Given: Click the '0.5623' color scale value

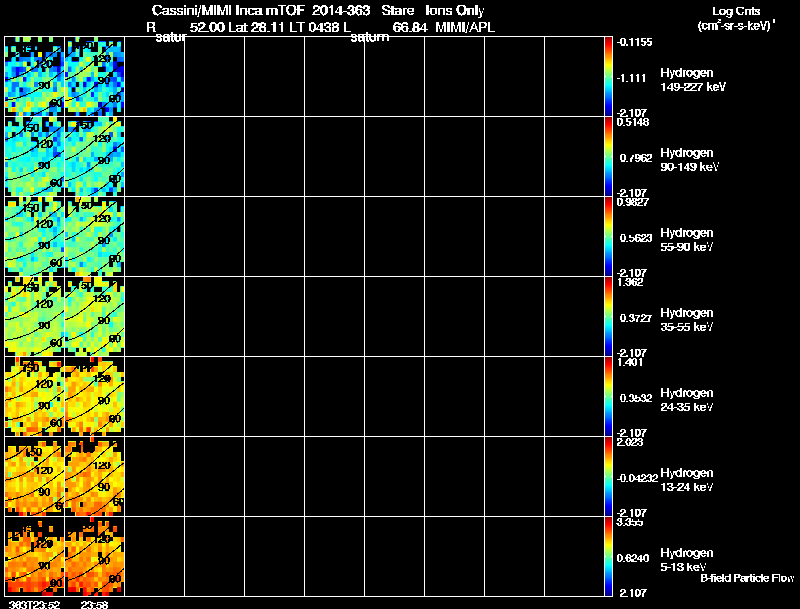Looking at the screenshot, I should click(x=636, y=238).
